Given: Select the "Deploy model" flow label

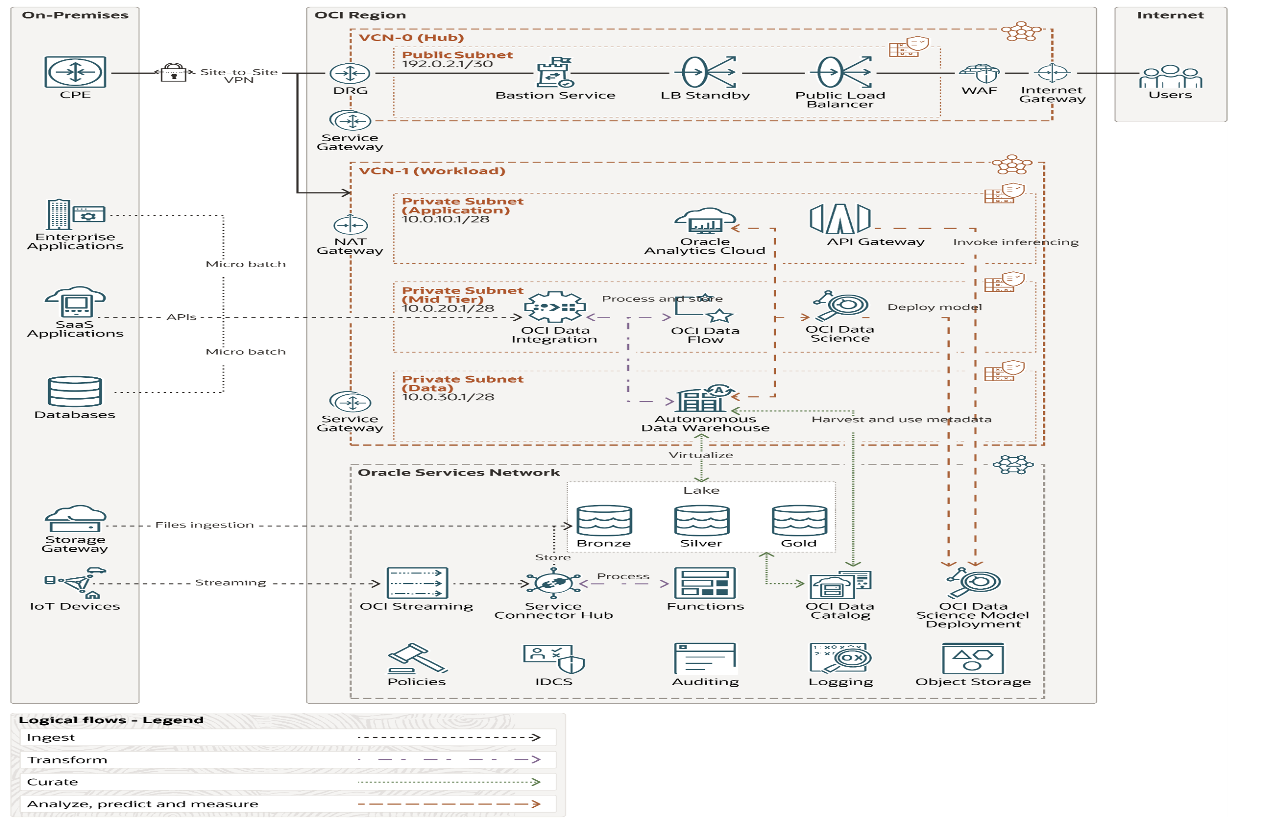Looking at the screenshot, I should pyautogui.click(x=934, y=307).
